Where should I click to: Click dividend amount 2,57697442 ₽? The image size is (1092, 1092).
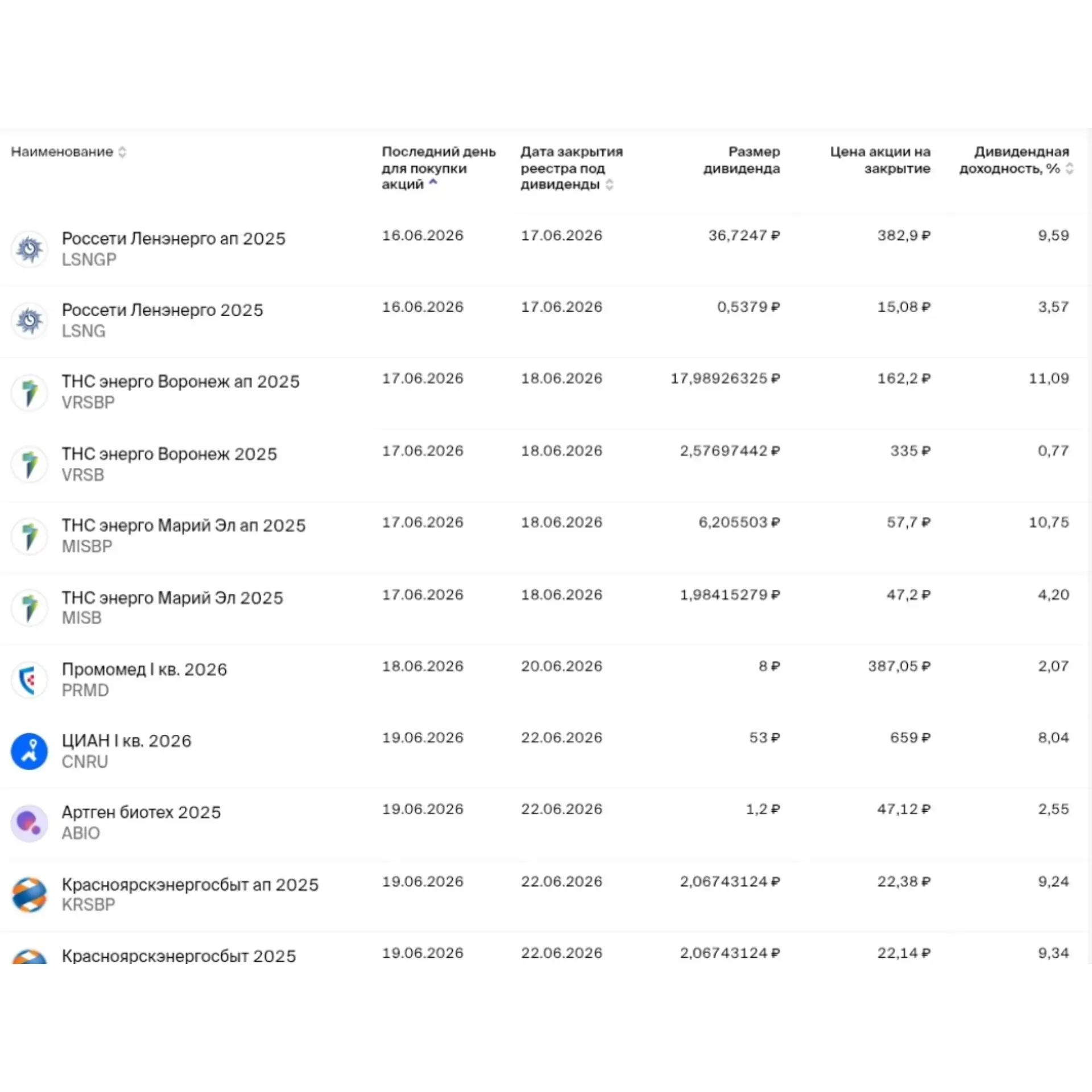point(730,451)
